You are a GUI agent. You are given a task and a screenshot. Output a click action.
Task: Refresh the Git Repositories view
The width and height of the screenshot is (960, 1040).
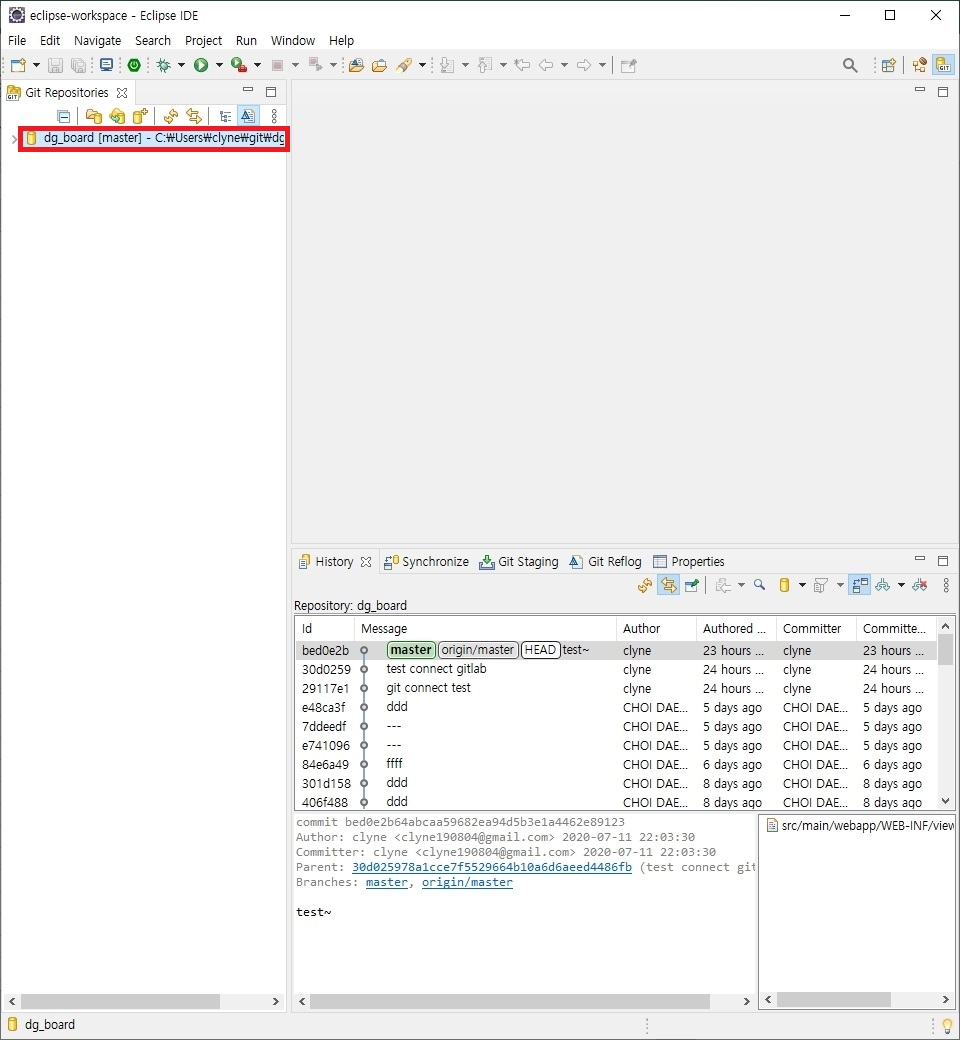(171, 117)
